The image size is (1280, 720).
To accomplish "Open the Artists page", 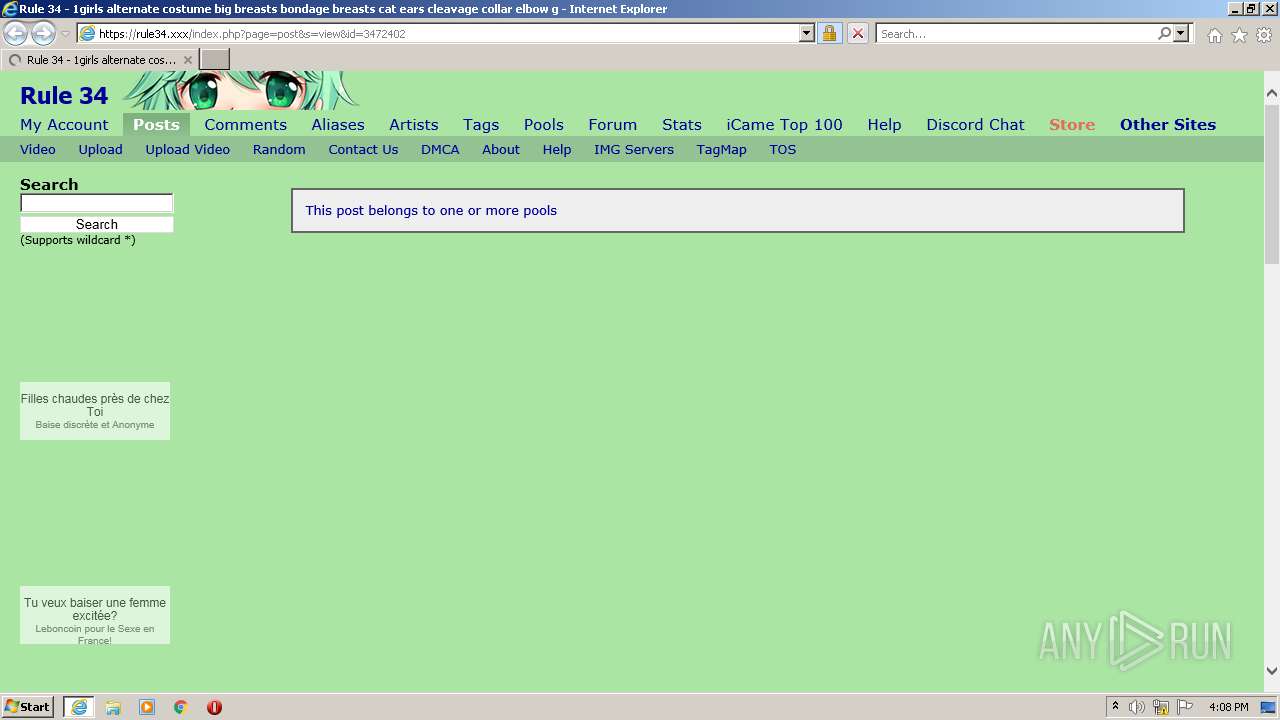I will point(414,125).
